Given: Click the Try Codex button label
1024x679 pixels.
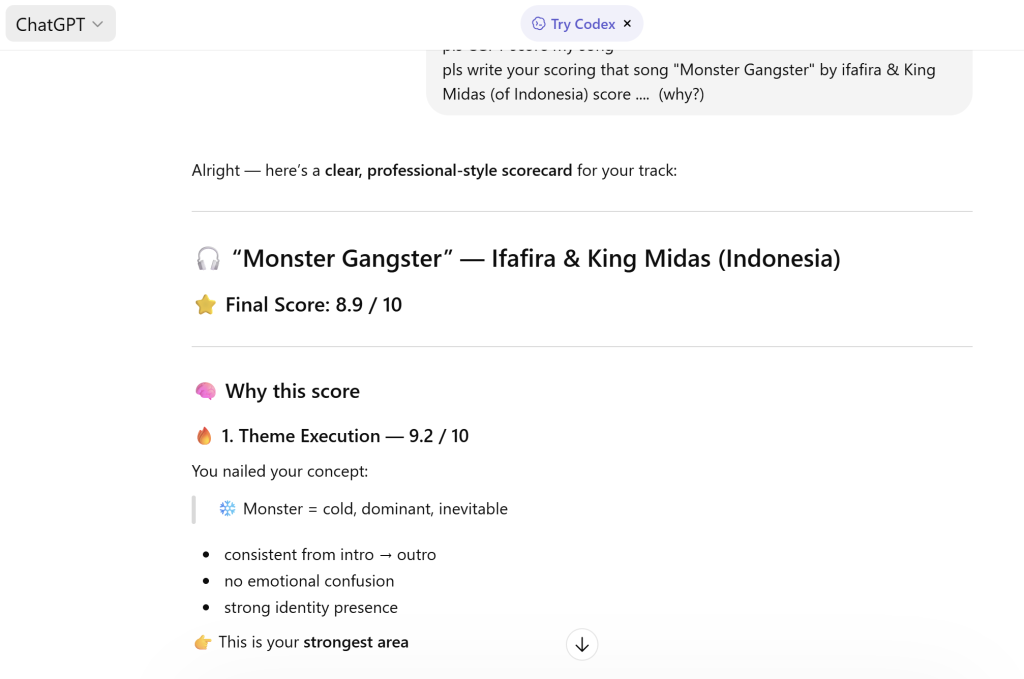Looking at the screenshot, I should point(583,24).
